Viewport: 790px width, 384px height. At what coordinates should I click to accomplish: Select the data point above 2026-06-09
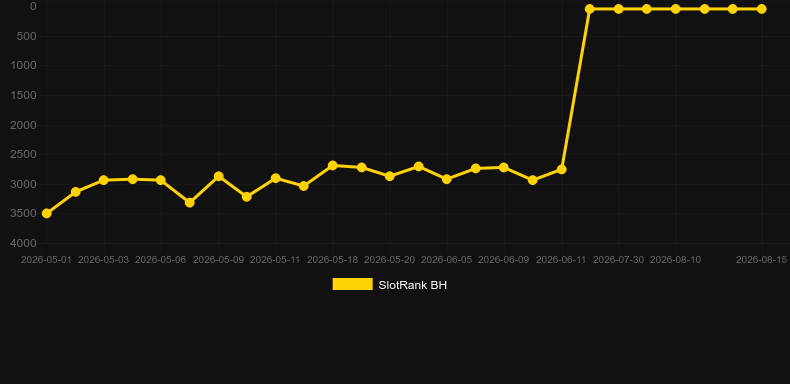pos(504,167)
